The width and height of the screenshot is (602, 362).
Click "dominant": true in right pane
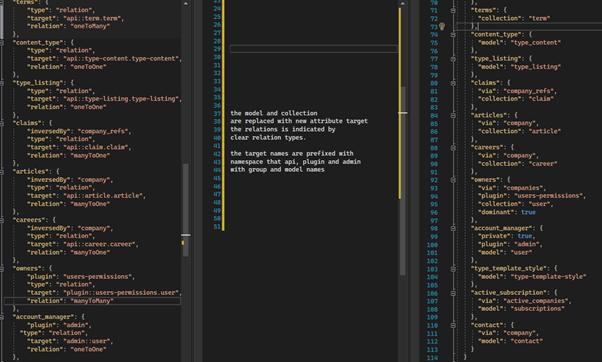tap(507, 212)
